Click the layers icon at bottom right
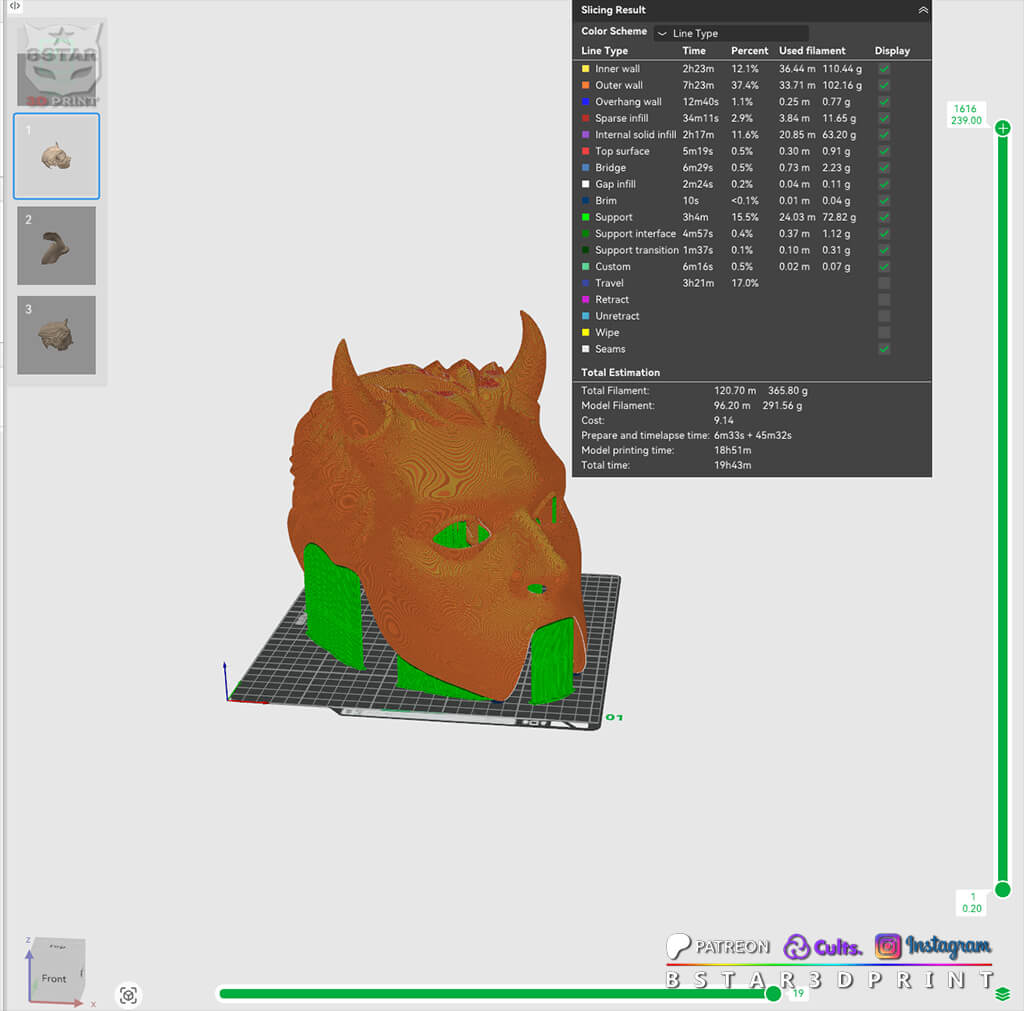 click(x=1002, y=994)
